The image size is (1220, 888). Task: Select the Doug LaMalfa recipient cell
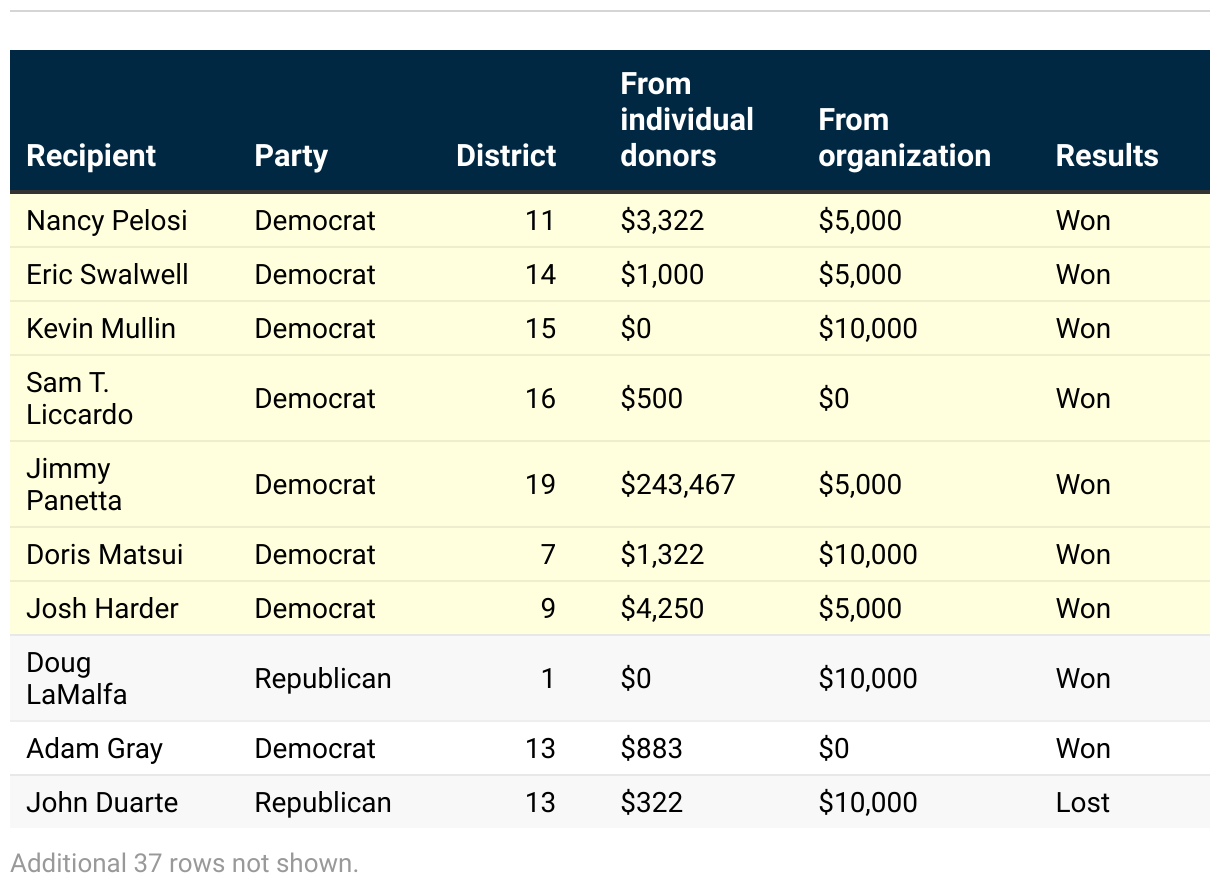[77, 679]
